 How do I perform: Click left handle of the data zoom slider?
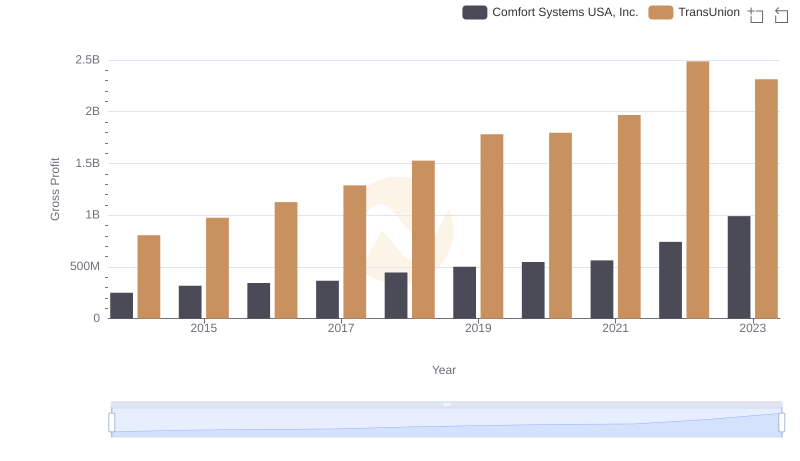tap(112, 423)
